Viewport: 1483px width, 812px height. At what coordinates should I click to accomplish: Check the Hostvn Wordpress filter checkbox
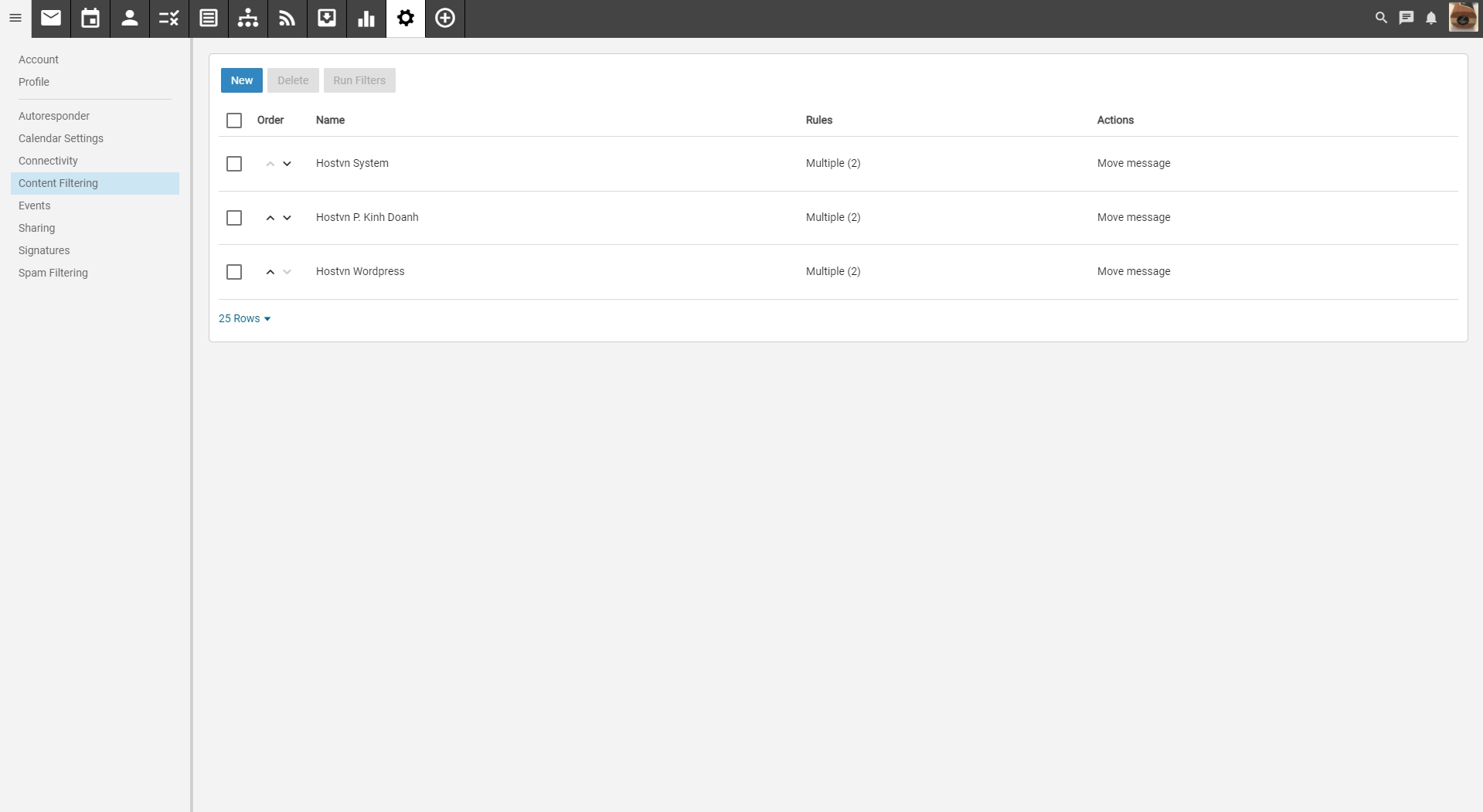(234, 272)
